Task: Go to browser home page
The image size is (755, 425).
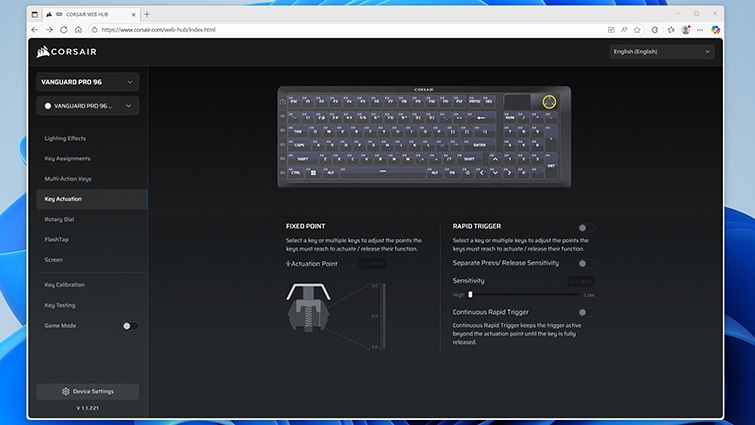Action: tap(78, 30)
